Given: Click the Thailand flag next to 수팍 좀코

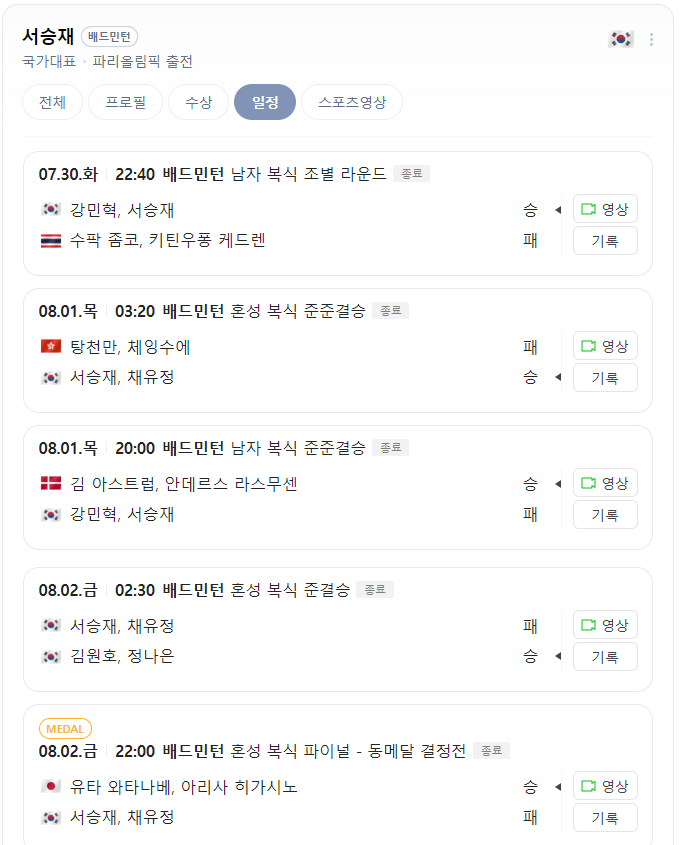Looking at the screenshot, I should click(50, 240).
